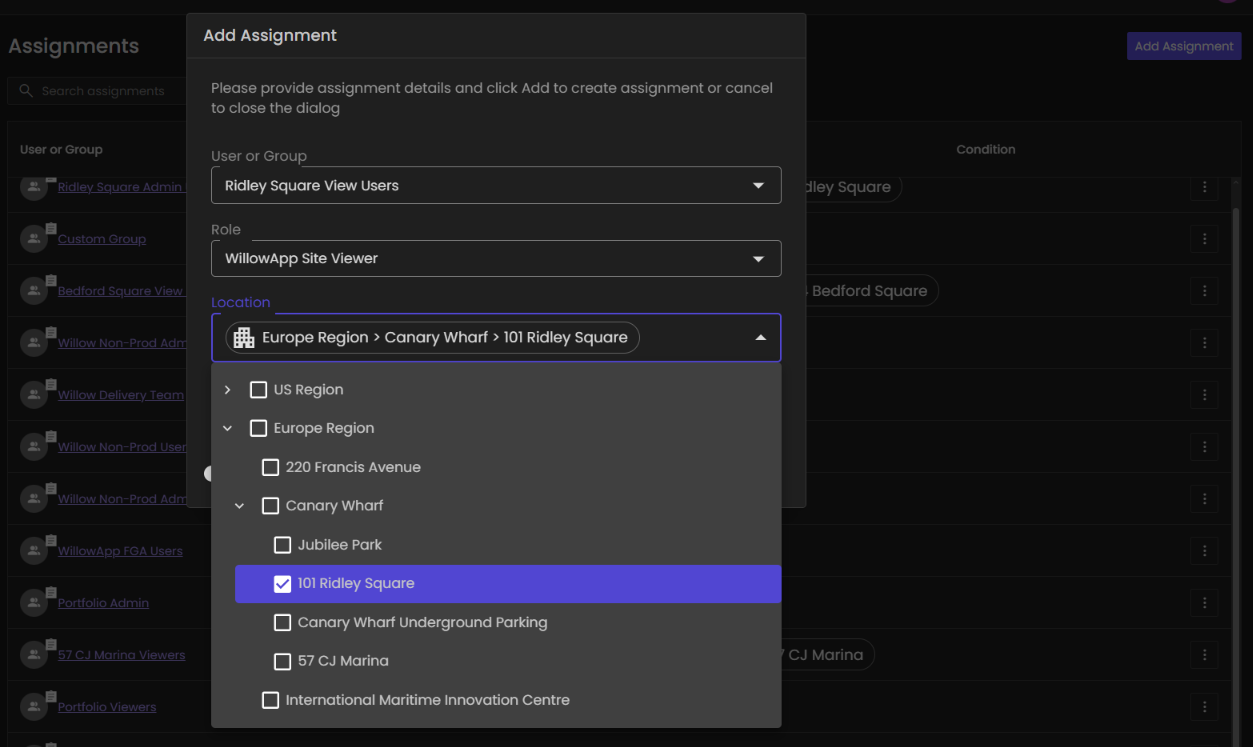The height and width of the screenshot is (747, 1253).
Task: Click group avatar icon beside Portfolio Viewers
Action: click(34, 707)
